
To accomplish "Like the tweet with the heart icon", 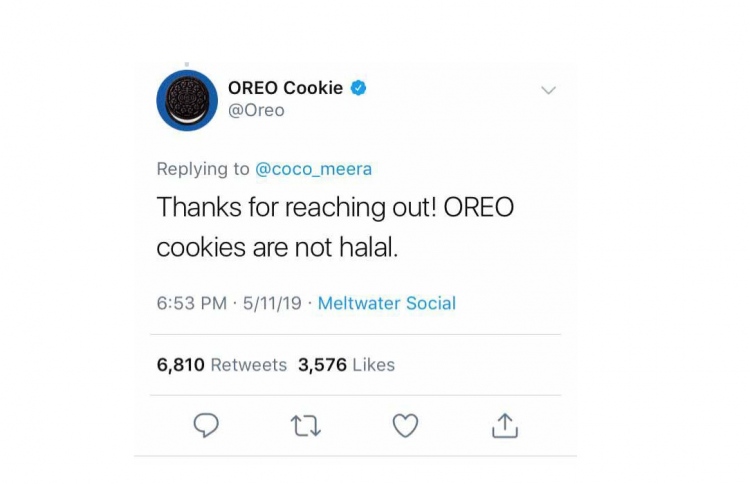I will coord(405,425).
